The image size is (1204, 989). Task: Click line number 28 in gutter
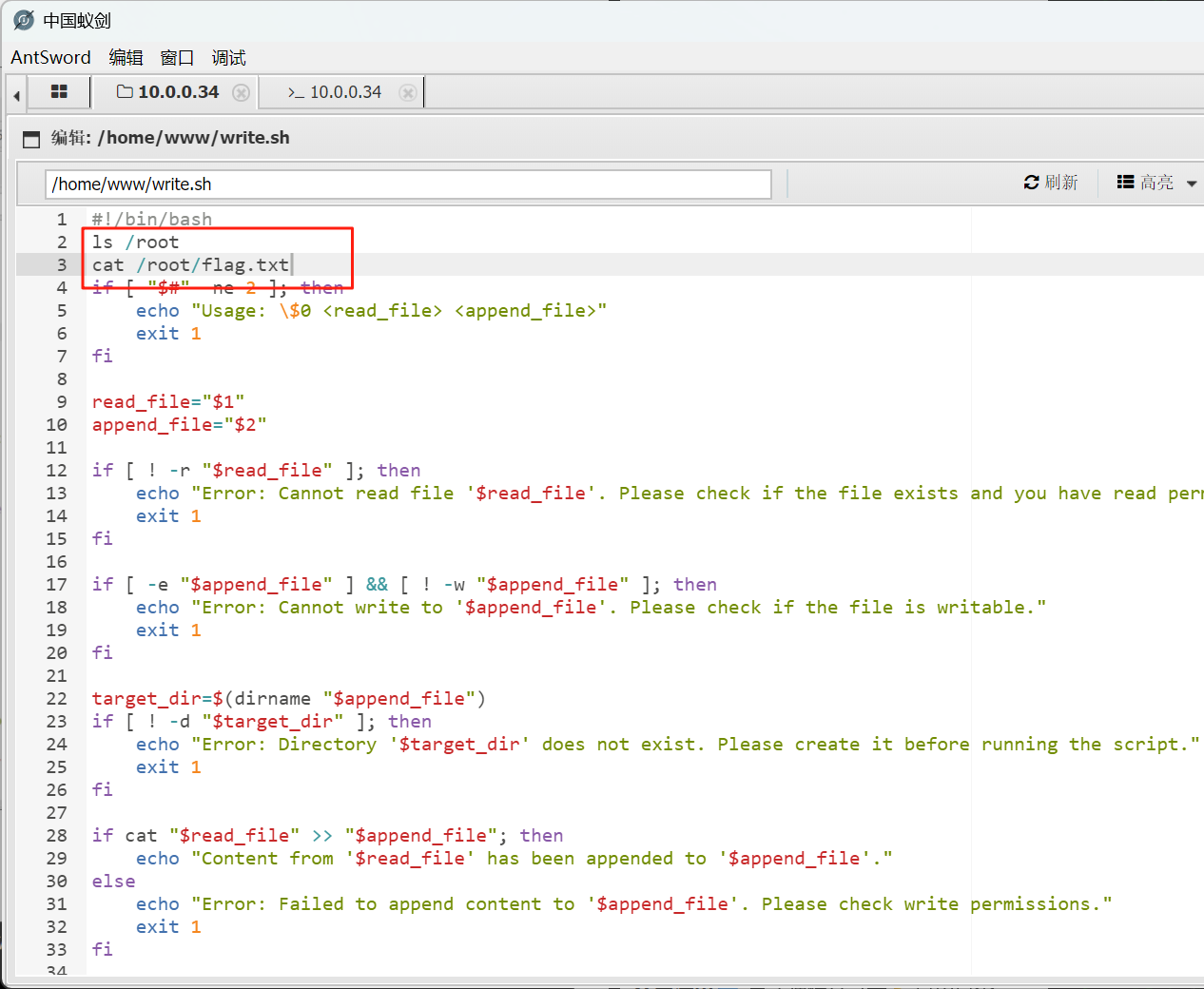tap(57, 835)
